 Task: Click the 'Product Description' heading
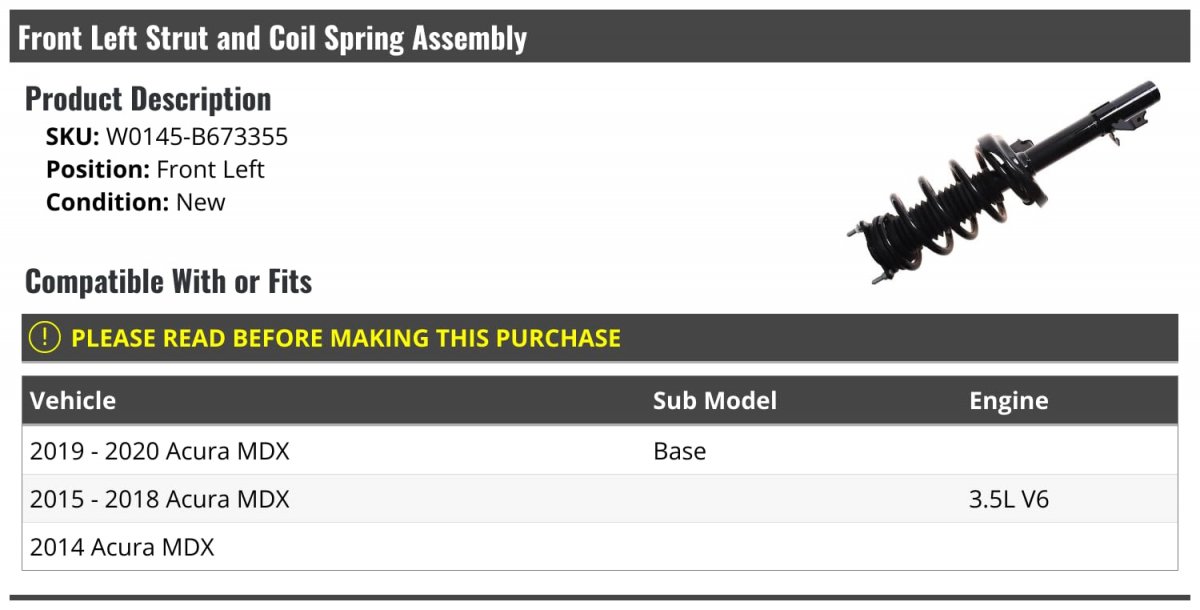148,99
